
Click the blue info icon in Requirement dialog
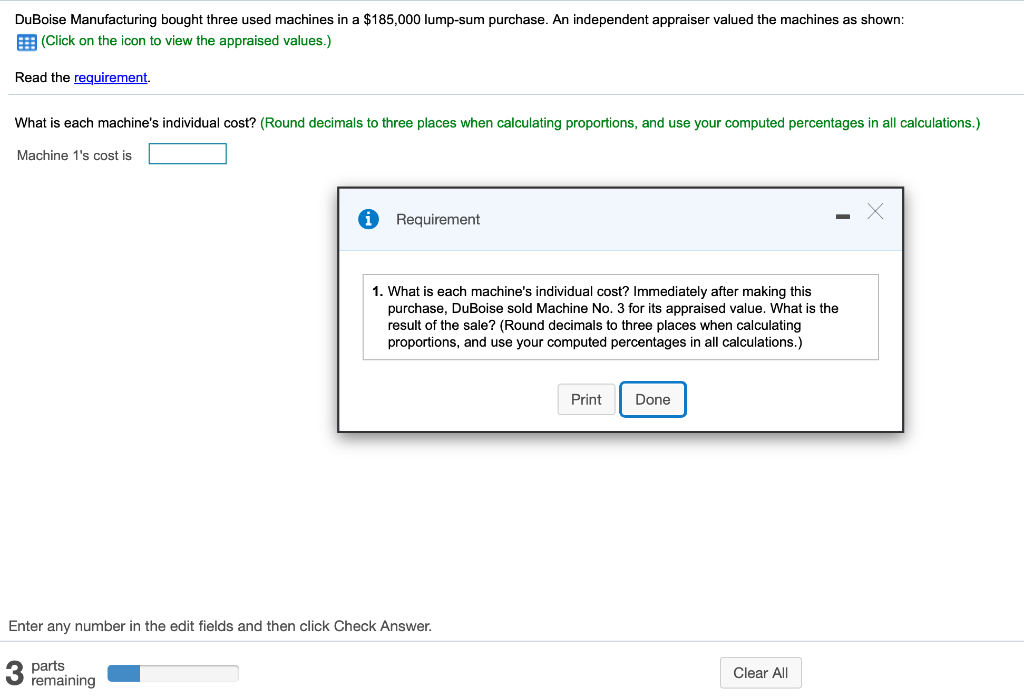(368, 219)
